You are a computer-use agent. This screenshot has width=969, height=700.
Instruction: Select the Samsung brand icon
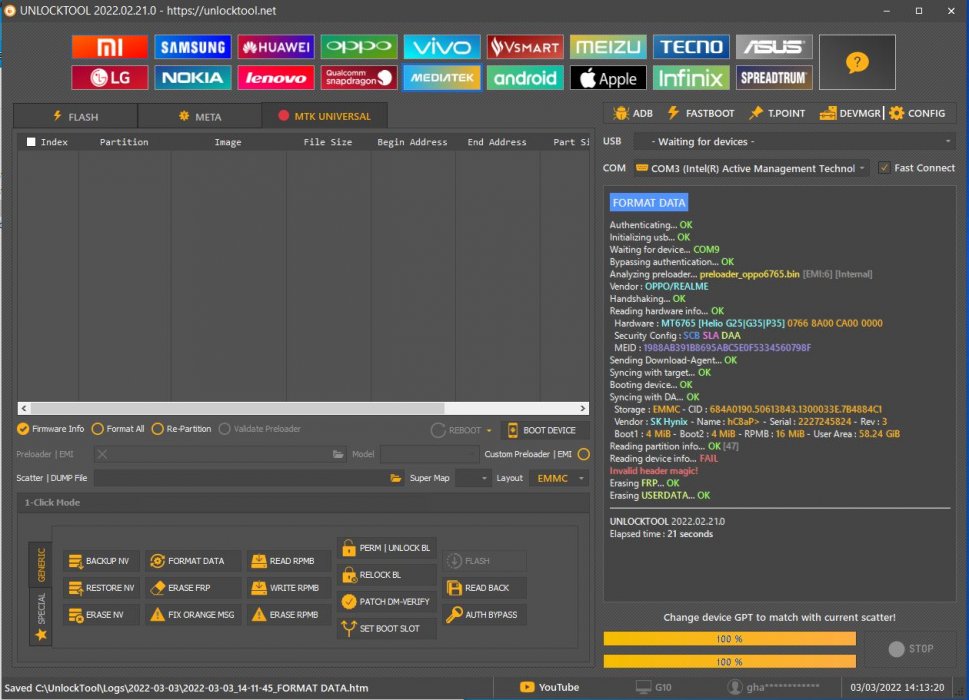[x=193, y=47]
